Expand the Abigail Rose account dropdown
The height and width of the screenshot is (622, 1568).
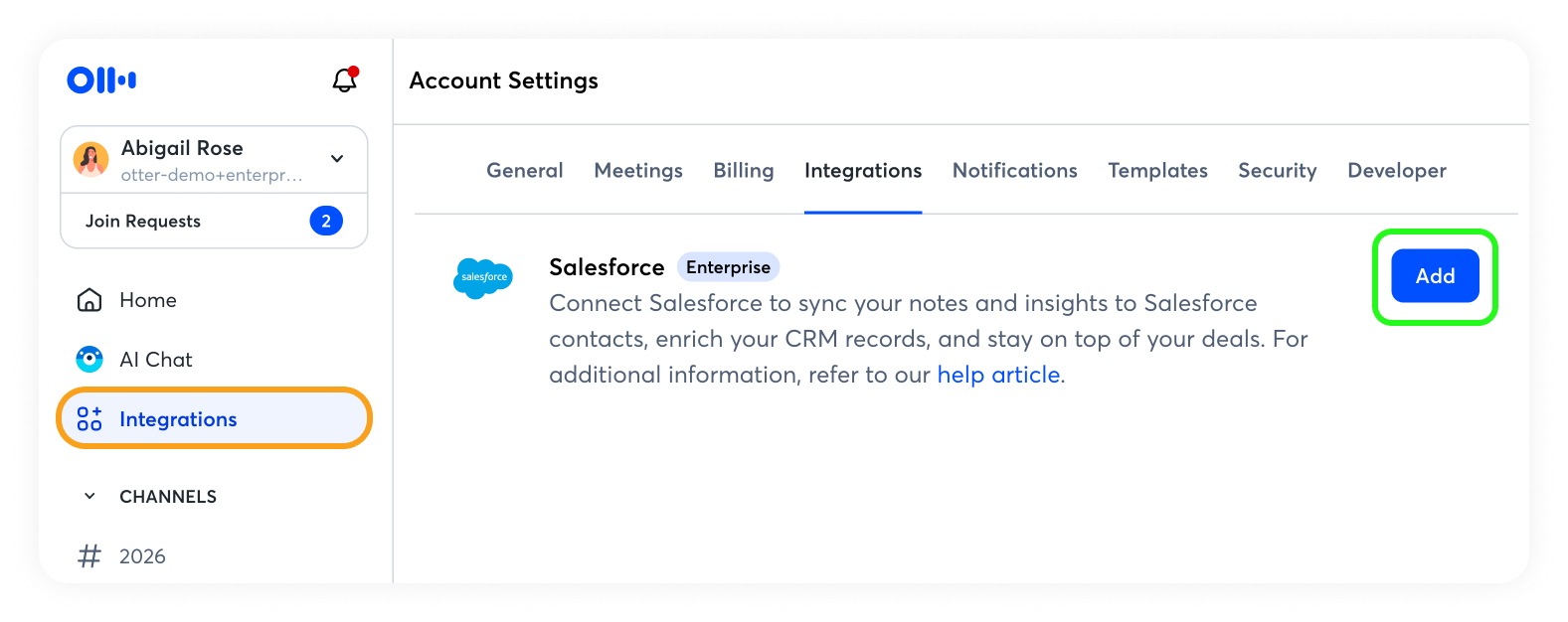(337, 159)
